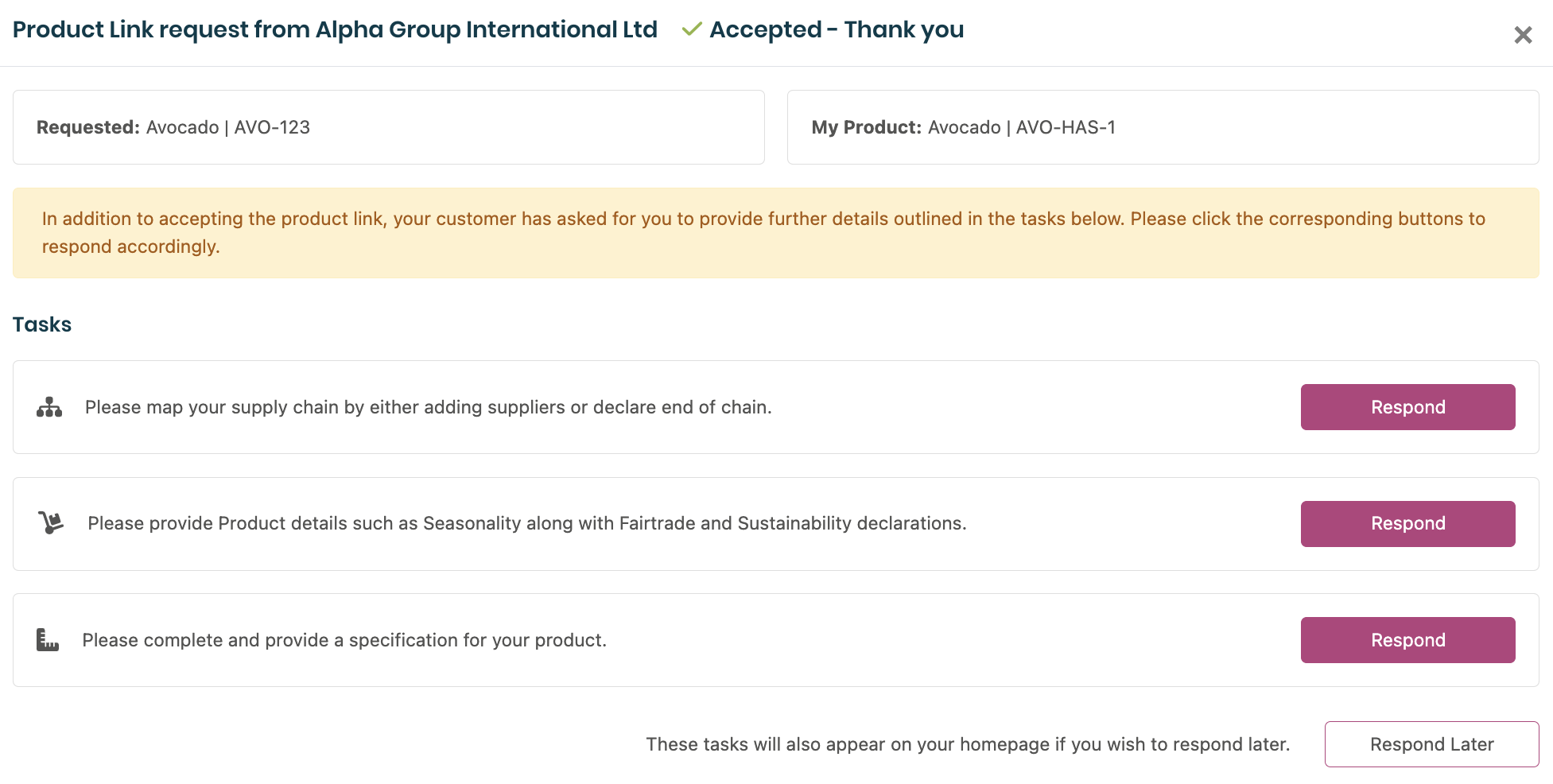The image size is (1553, 784).
Task: Click the Tasks section heading
Action: (42, 324)
